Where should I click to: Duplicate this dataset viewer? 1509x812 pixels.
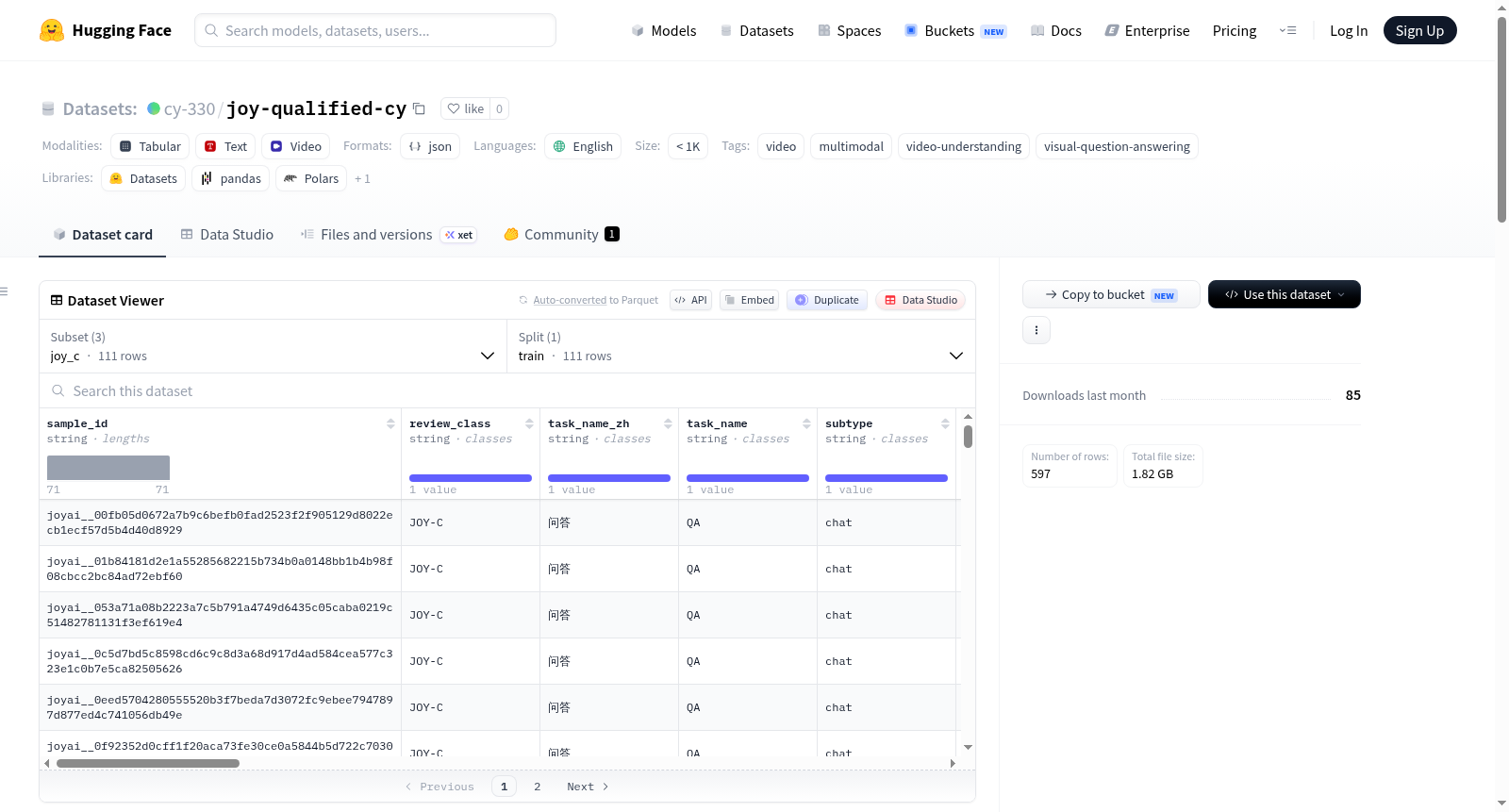click(827, 300)
